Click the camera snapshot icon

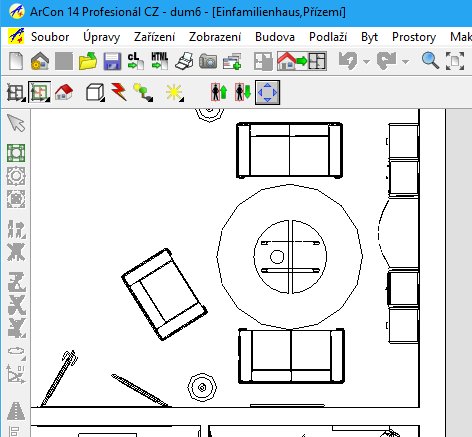tap(208, 62)
